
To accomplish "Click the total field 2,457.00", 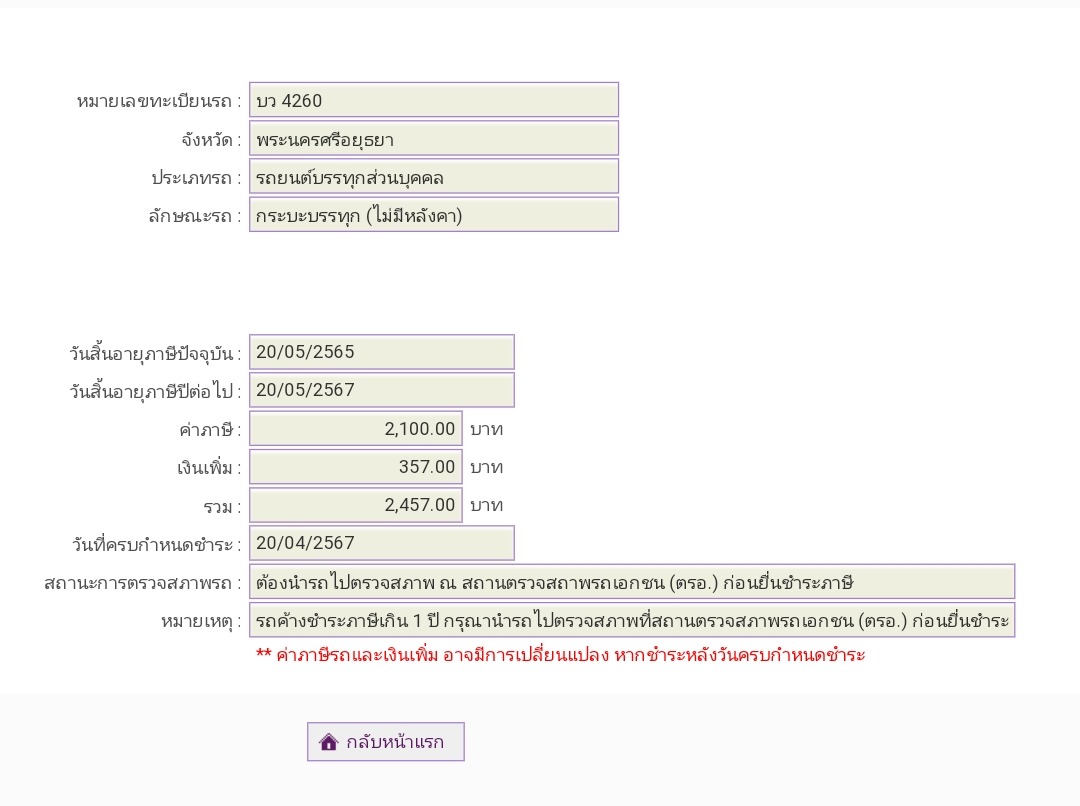I will click(x=355, y=505).
